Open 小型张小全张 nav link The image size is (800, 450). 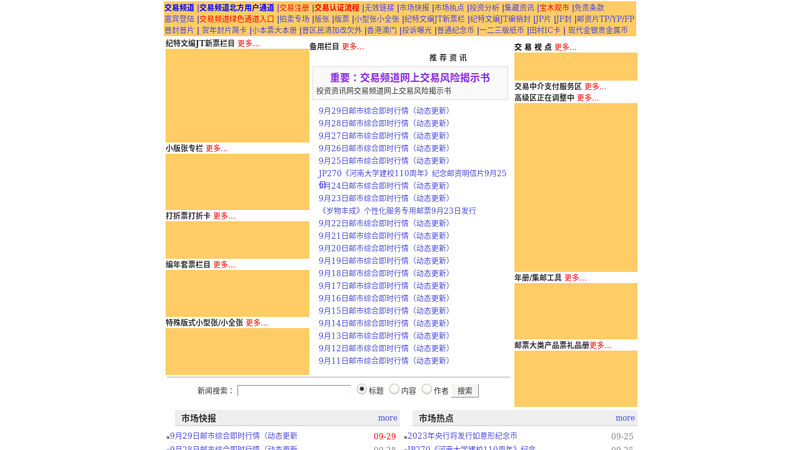coord(377,19)
